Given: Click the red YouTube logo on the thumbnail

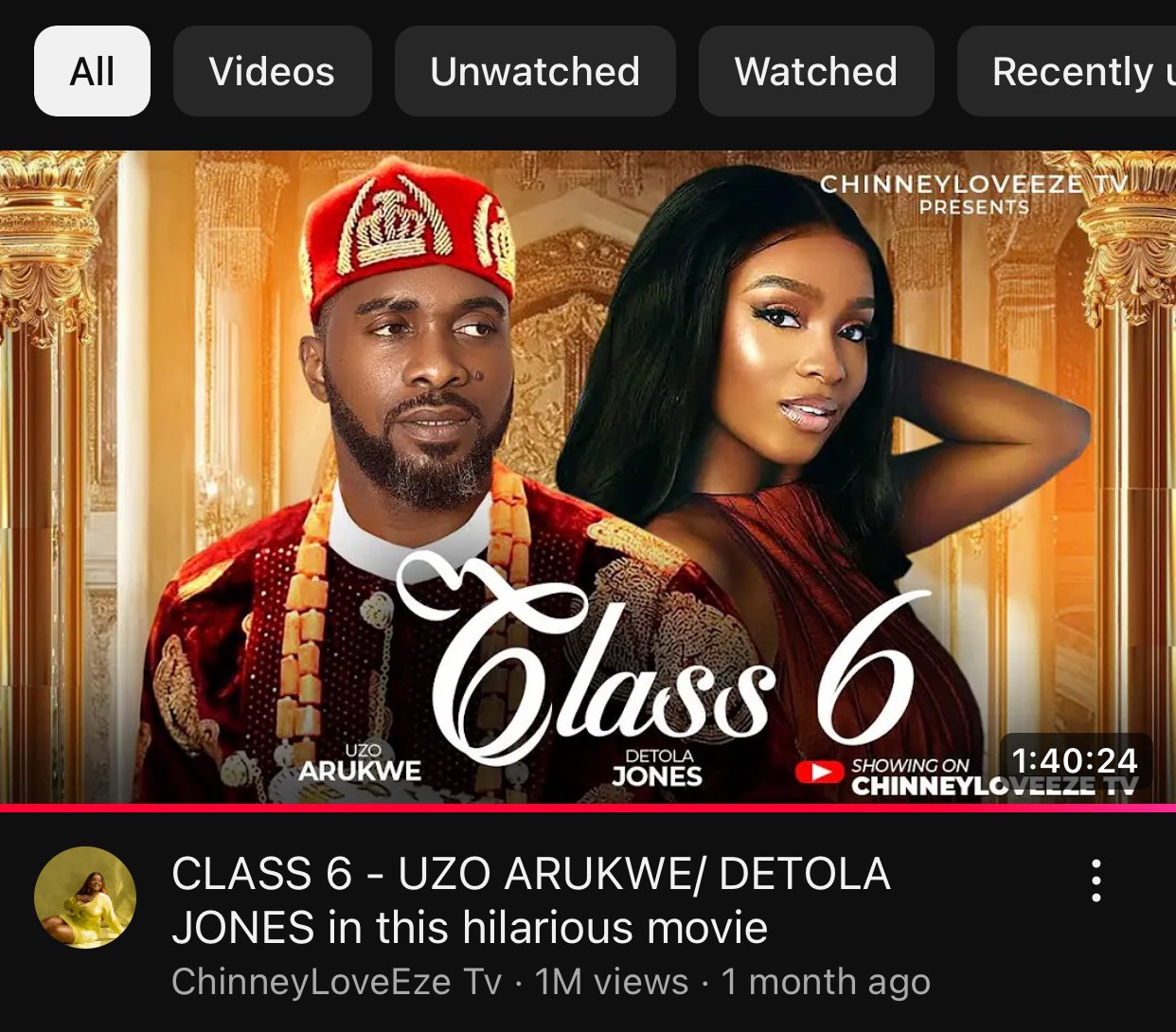Looking at the screenshot, I should (820, 773).
